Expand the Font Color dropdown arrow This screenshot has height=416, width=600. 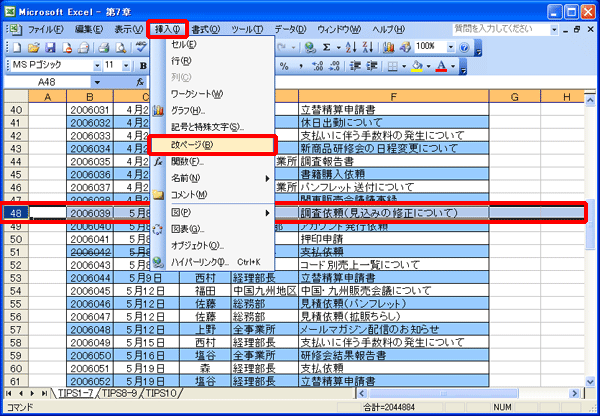tap(453, 66)
